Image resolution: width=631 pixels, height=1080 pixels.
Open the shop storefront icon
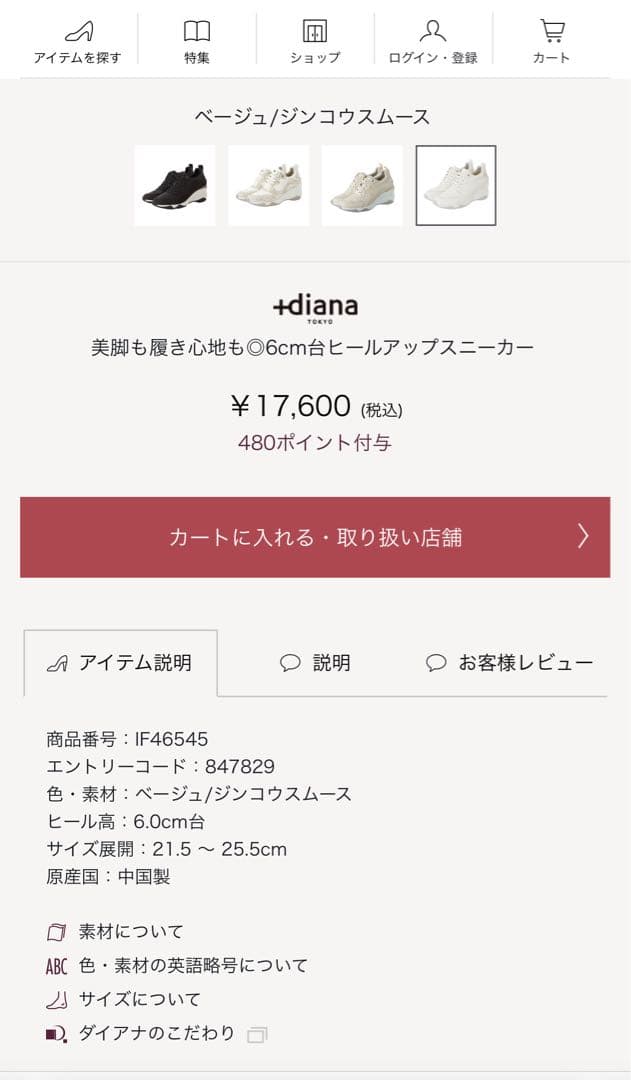[315, 31]
